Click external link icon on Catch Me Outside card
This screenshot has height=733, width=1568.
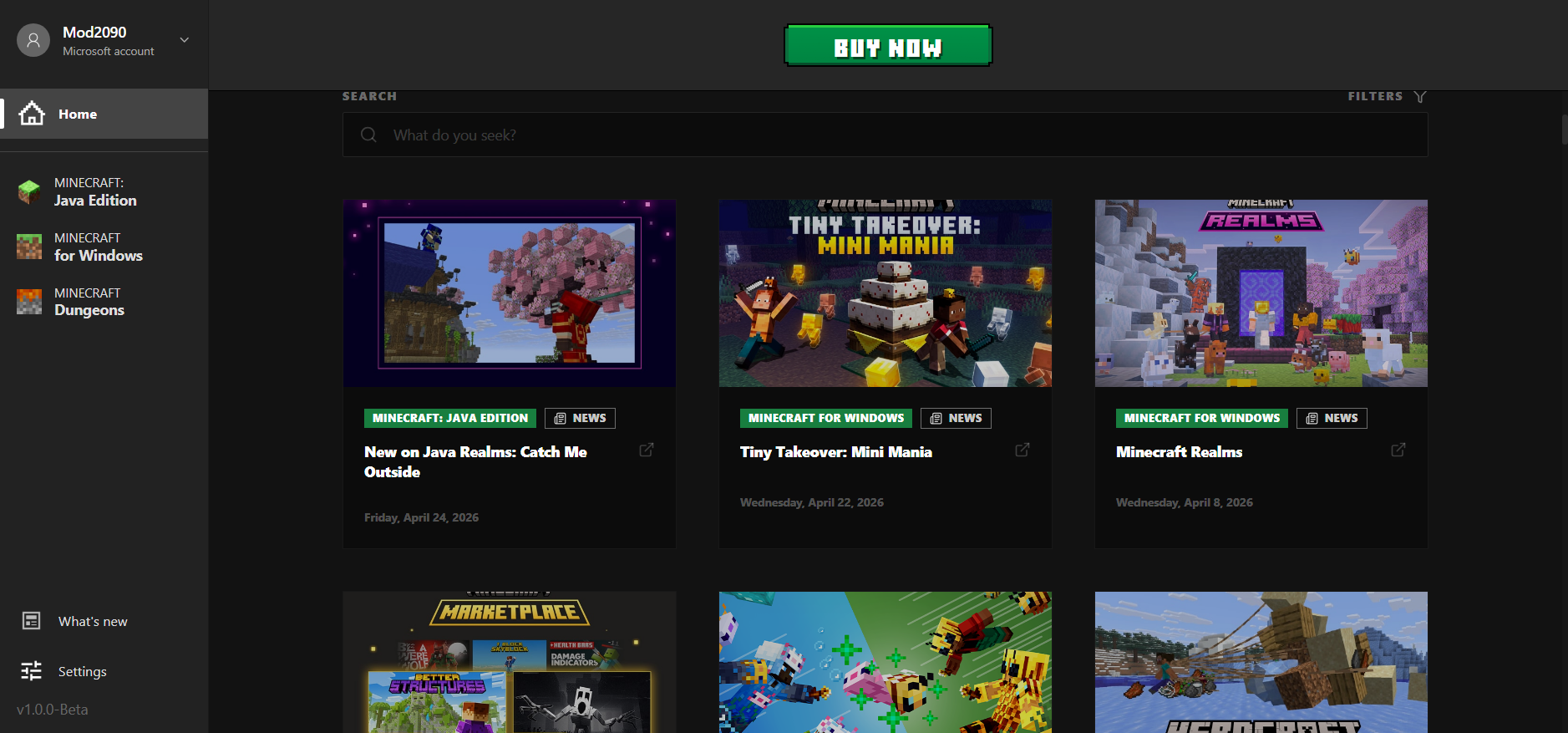[x=647, y=450]
